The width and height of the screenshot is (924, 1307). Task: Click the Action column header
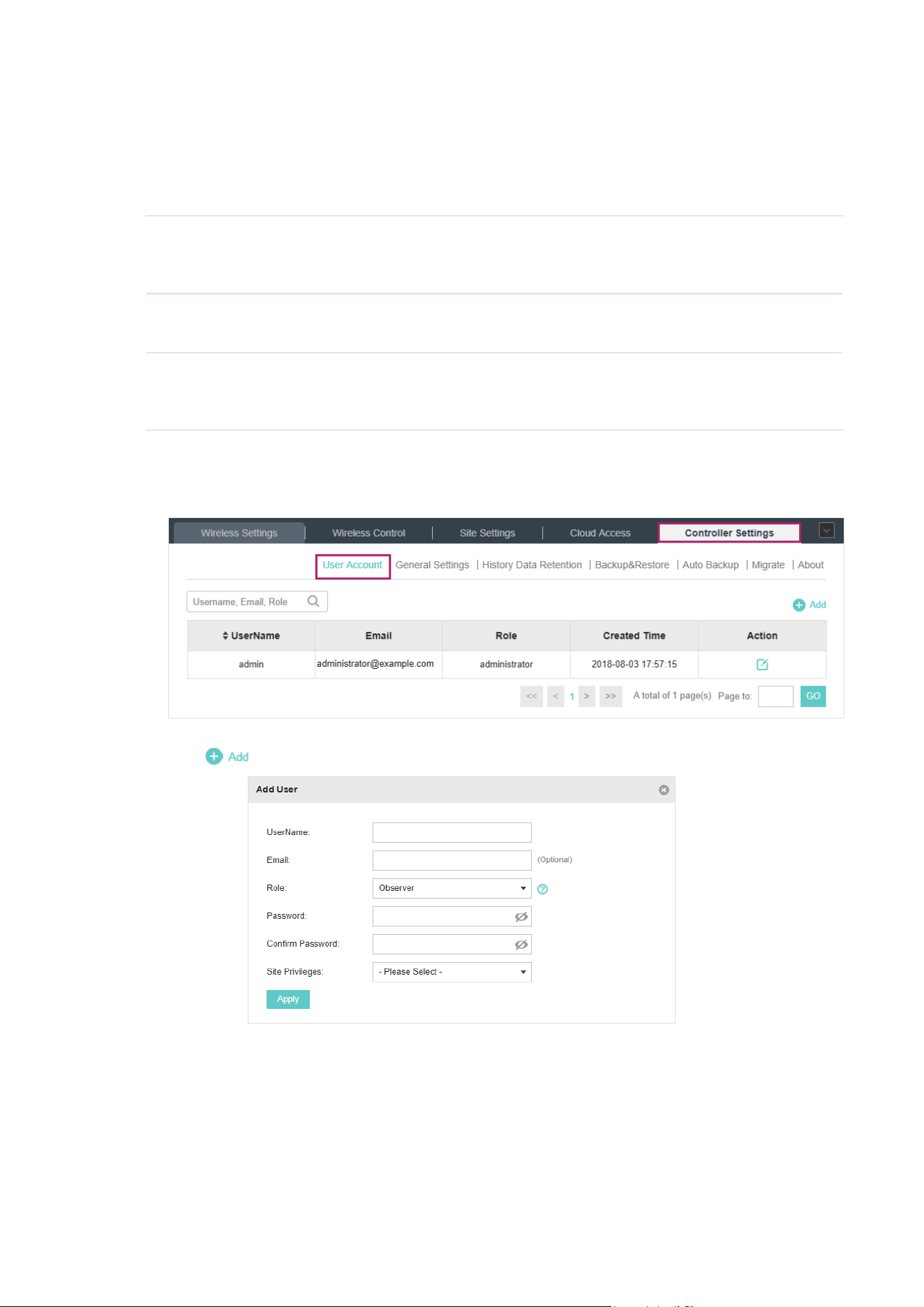(762, 635)
